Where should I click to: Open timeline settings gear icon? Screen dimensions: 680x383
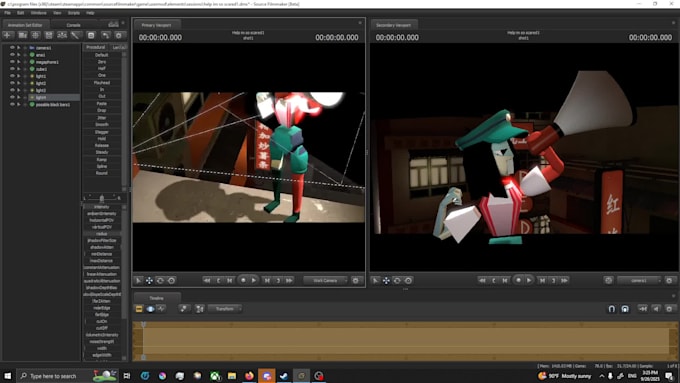(670, 309)
